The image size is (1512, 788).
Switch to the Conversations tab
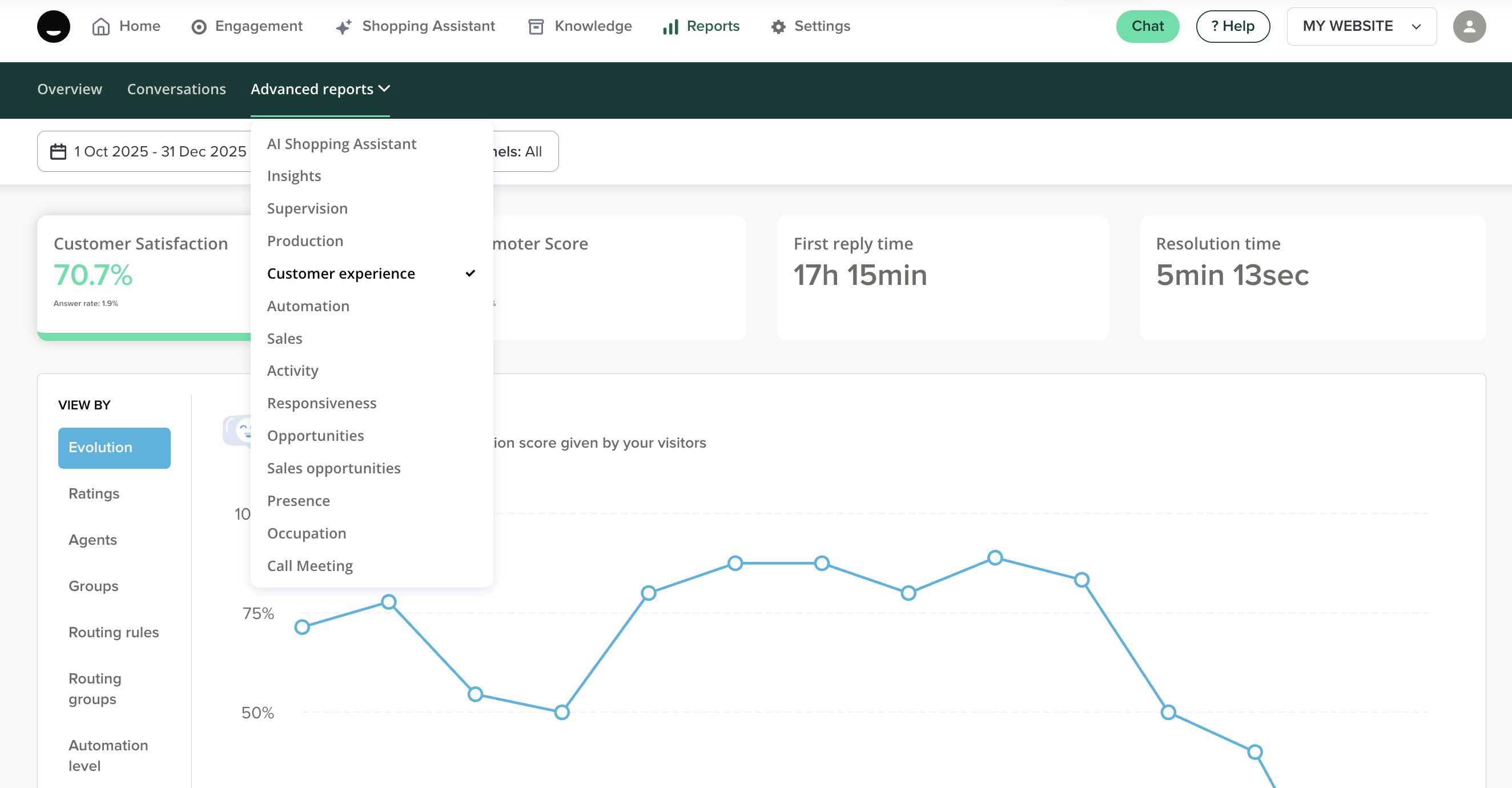click(176, 89)
